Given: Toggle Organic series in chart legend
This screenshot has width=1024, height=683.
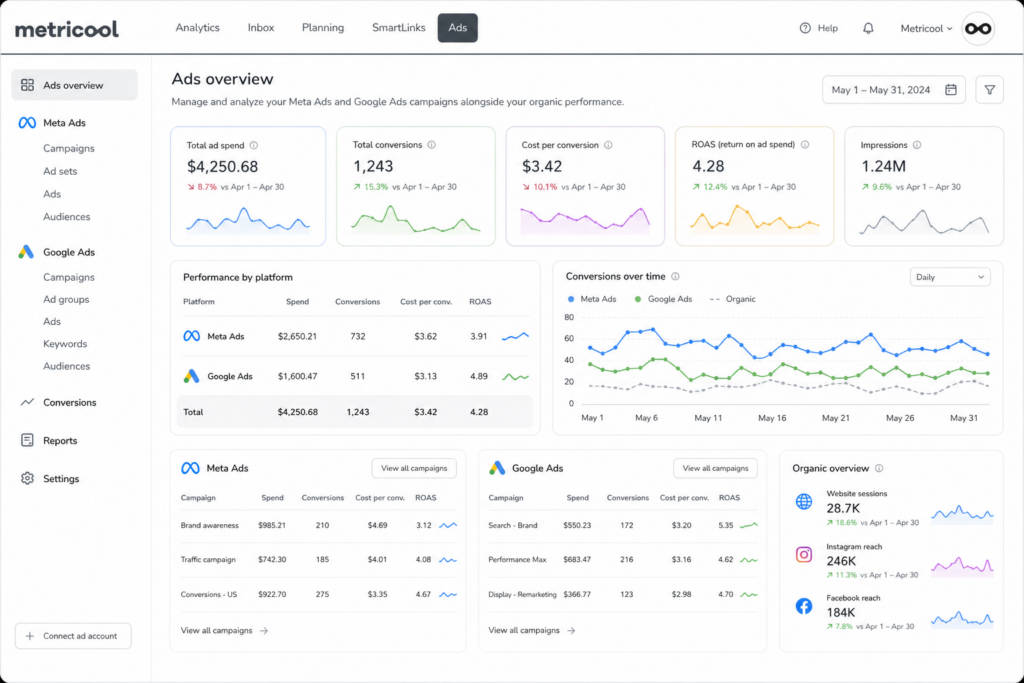Looking at the screenshot, I should [732, 299].
